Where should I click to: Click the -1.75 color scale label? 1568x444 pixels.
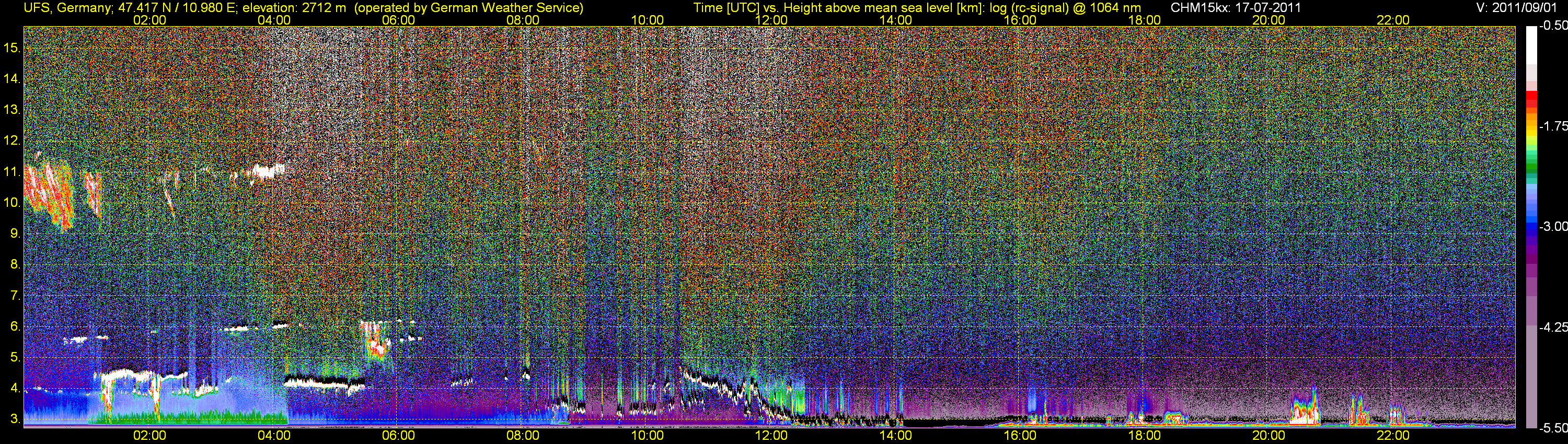pyautogui.click(x=1553, y=126)
